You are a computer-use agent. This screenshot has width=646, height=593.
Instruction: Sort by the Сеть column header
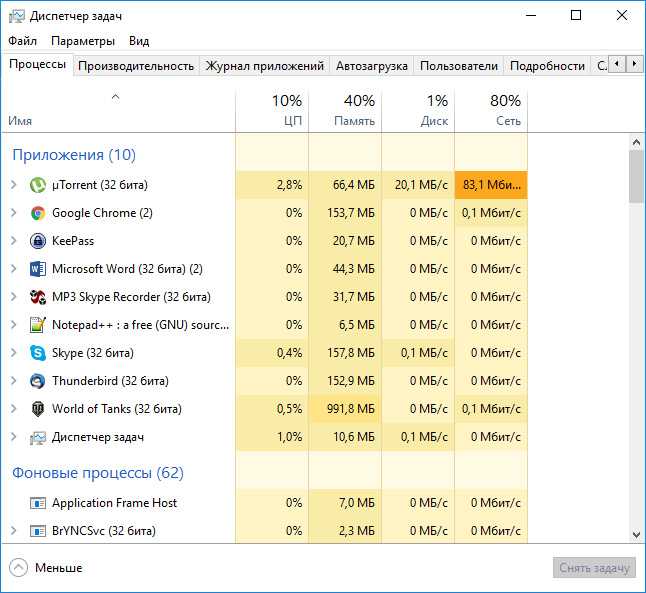491,110
